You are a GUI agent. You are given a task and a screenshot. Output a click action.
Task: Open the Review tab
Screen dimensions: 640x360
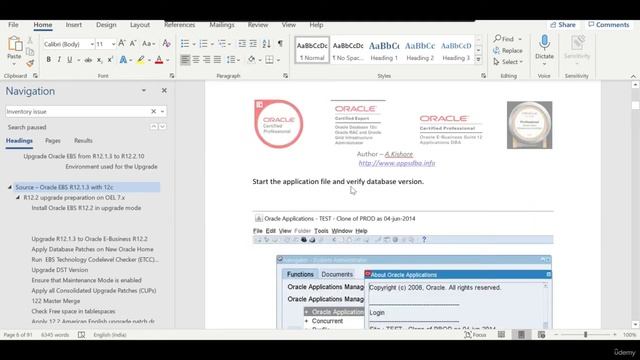pos(258,25)
